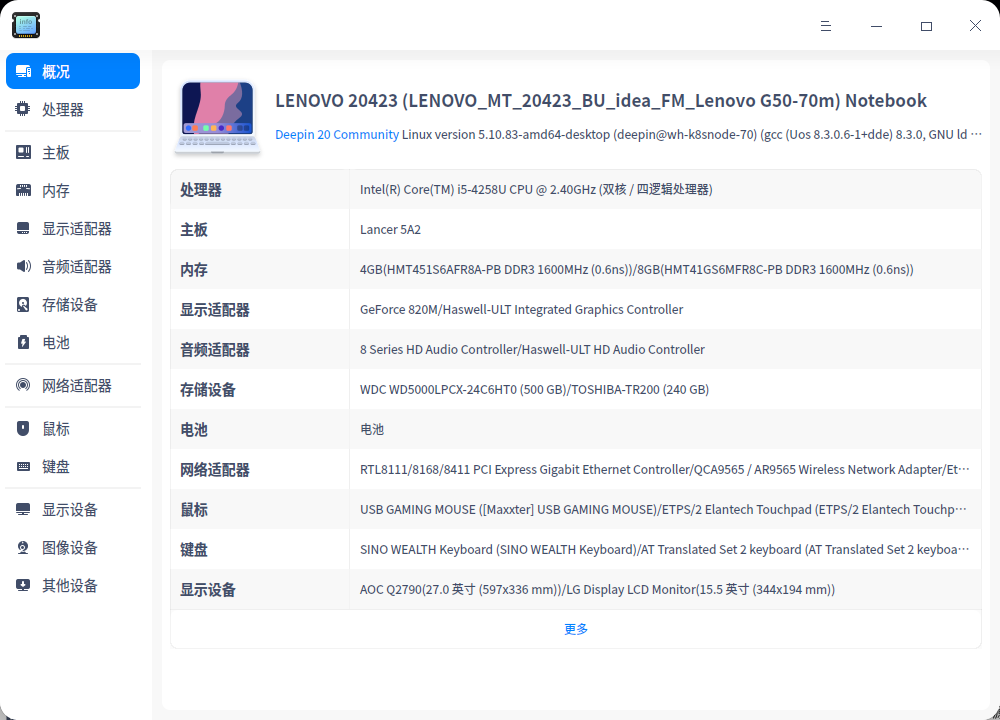
Task: Click the 内存 (Memory) sidebar icon
Action: pos(22,189)
